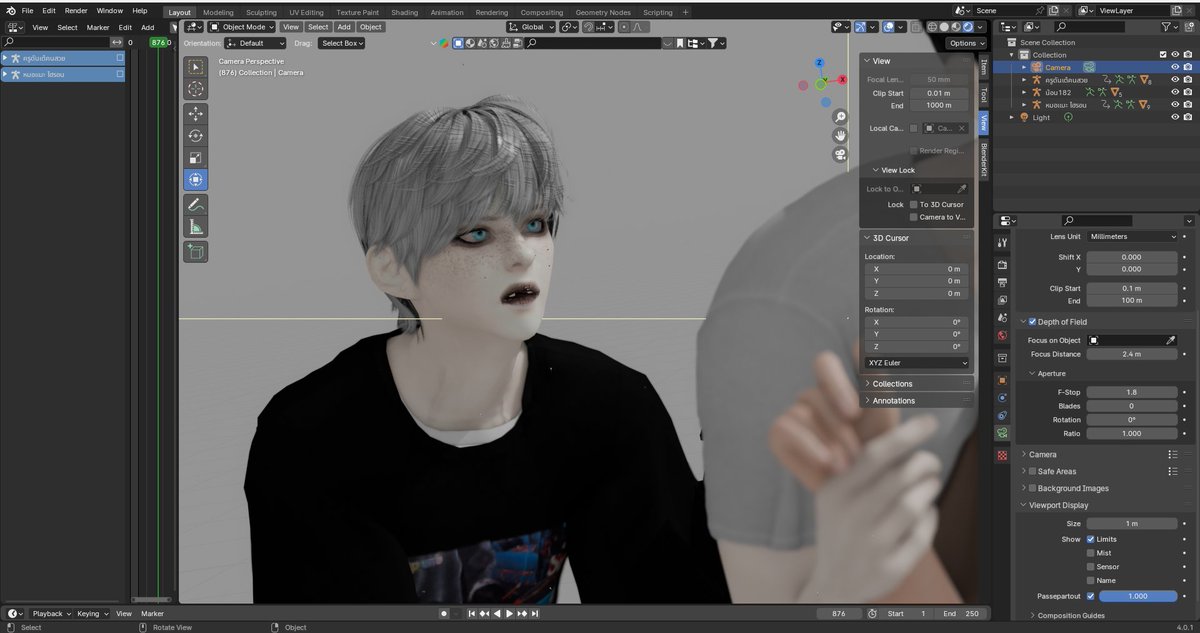The height and width of the screenshot is (633, 1200).
Task: Open the Select Box drag dropdown
Action: pos(342,43)
